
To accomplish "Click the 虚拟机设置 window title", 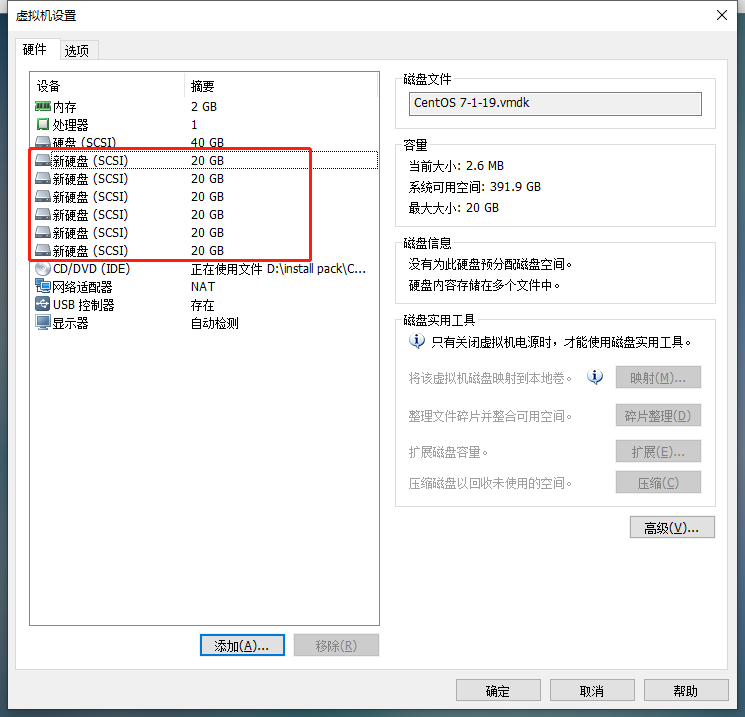I will click(46, 16).
